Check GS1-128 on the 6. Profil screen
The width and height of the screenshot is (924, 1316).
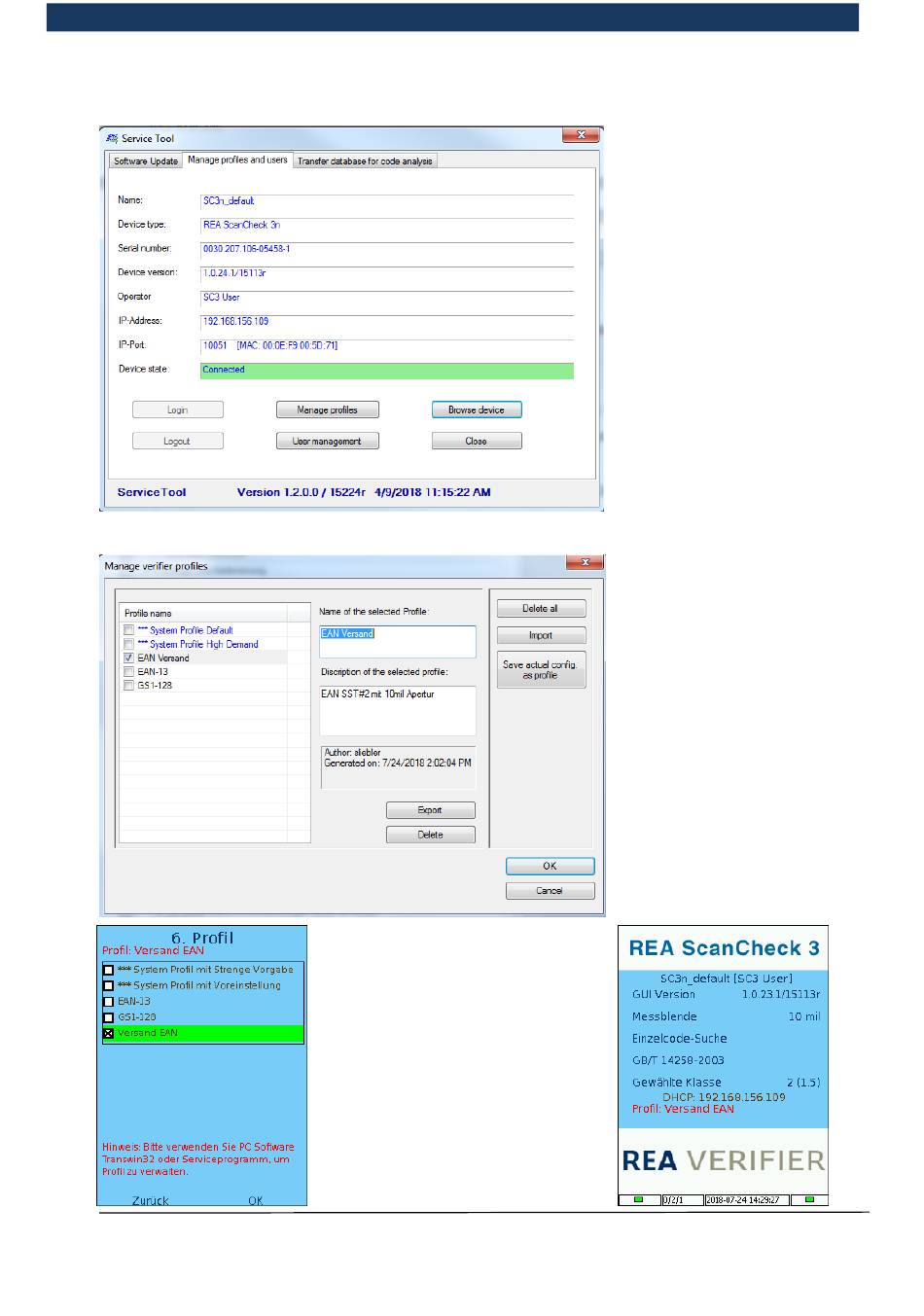(x=108, y=1017)
